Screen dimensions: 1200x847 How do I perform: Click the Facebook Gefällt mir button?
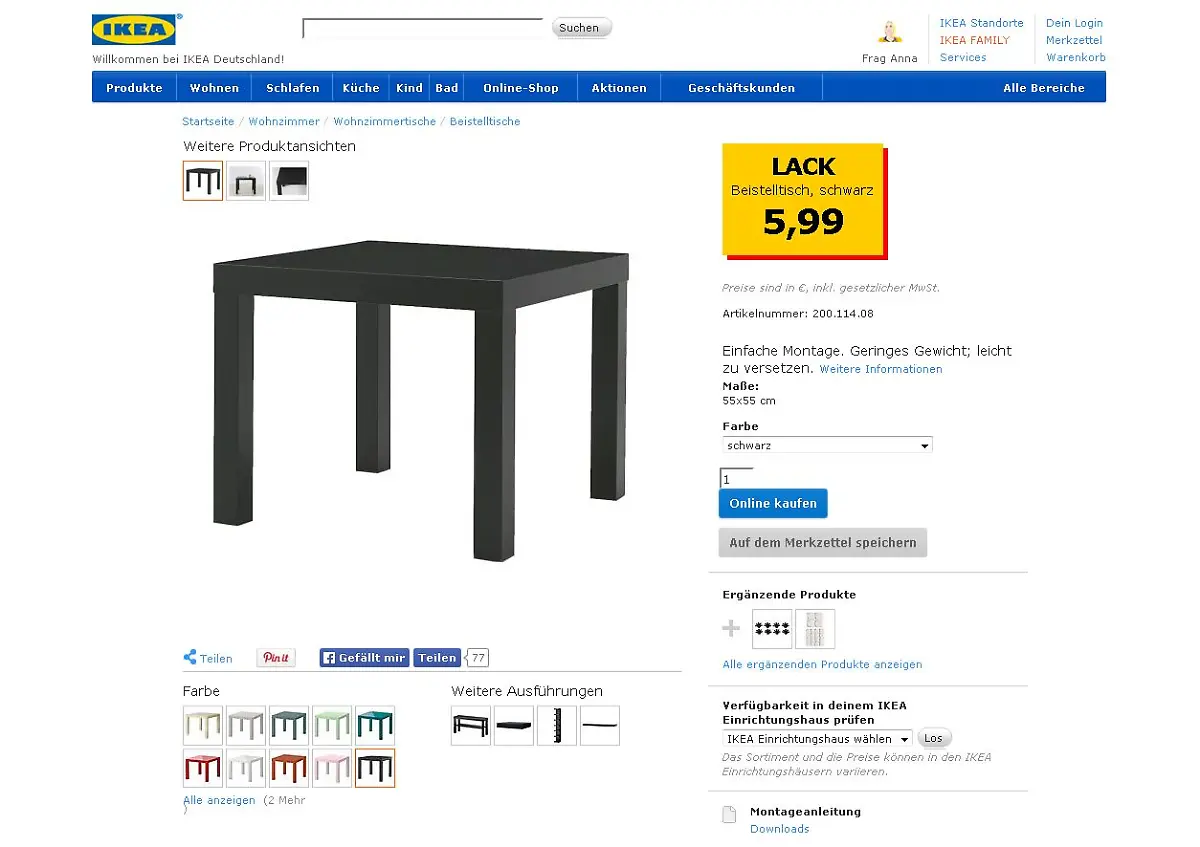(x=364, y=658)
